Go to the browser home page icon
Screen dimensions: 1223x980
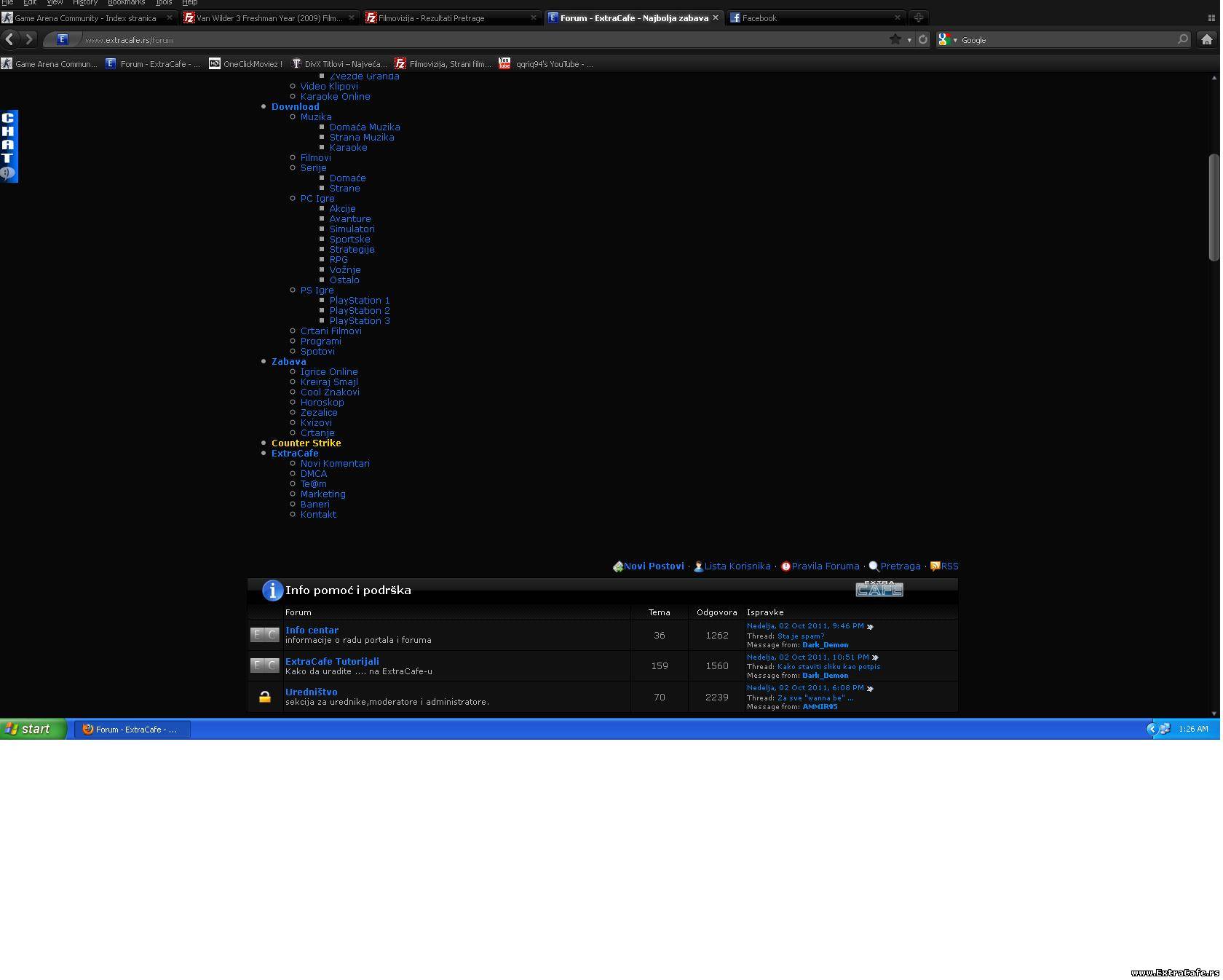pyautogui.click(x=1206, y=39)
